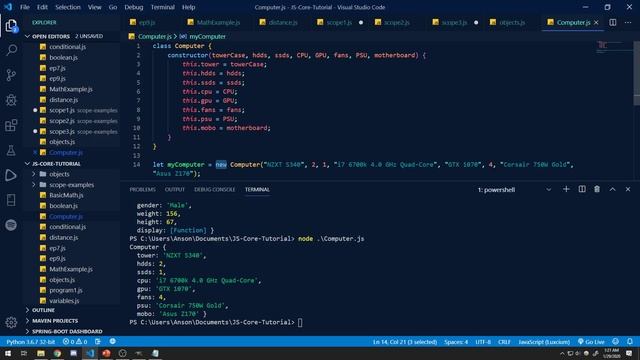Click Python 3.6.7 32-bit interpreter selector
The image size is (640, 360).
pyautogui.click(x=31, y=342)
